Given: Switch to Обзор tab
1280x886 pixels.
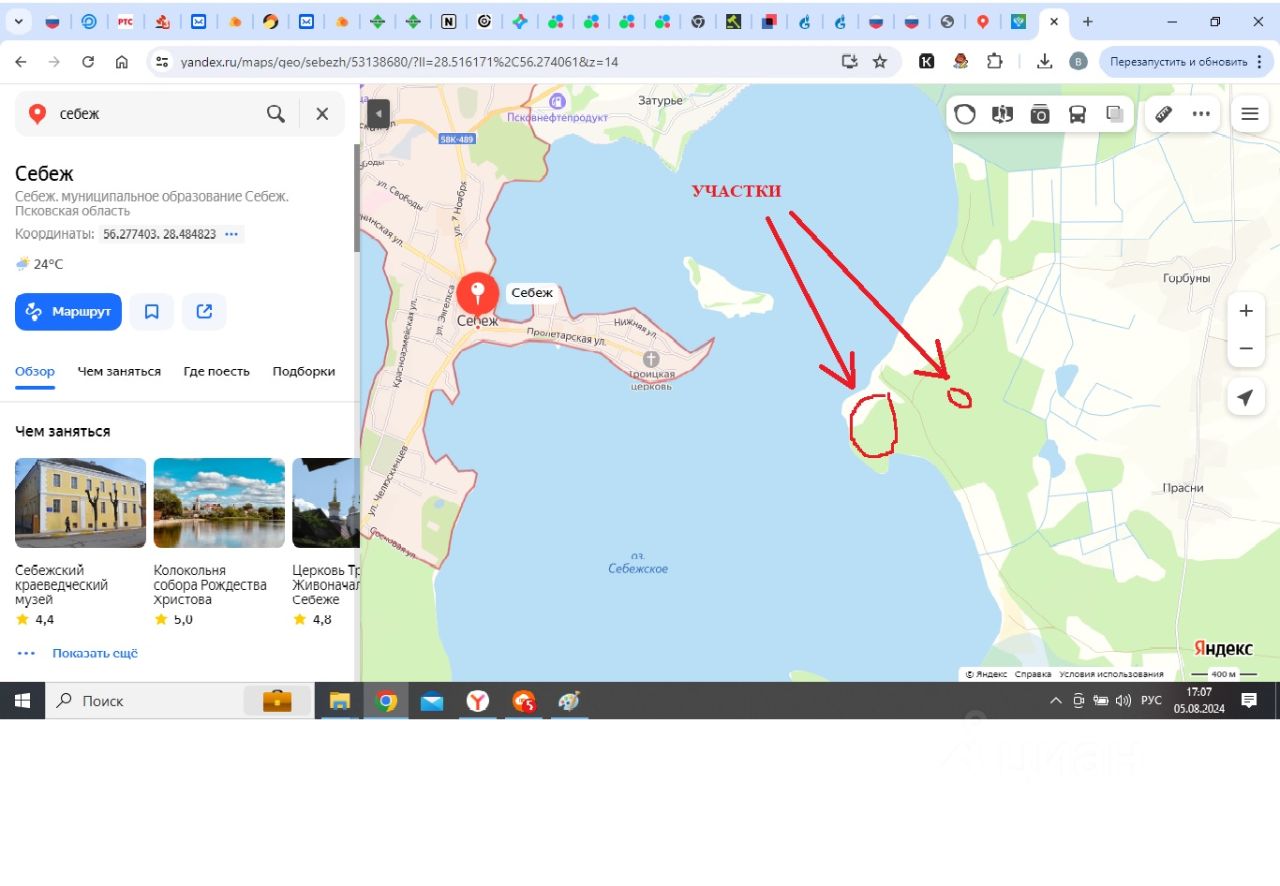Looking at the screenshot, I should click(x=35, y=371).
